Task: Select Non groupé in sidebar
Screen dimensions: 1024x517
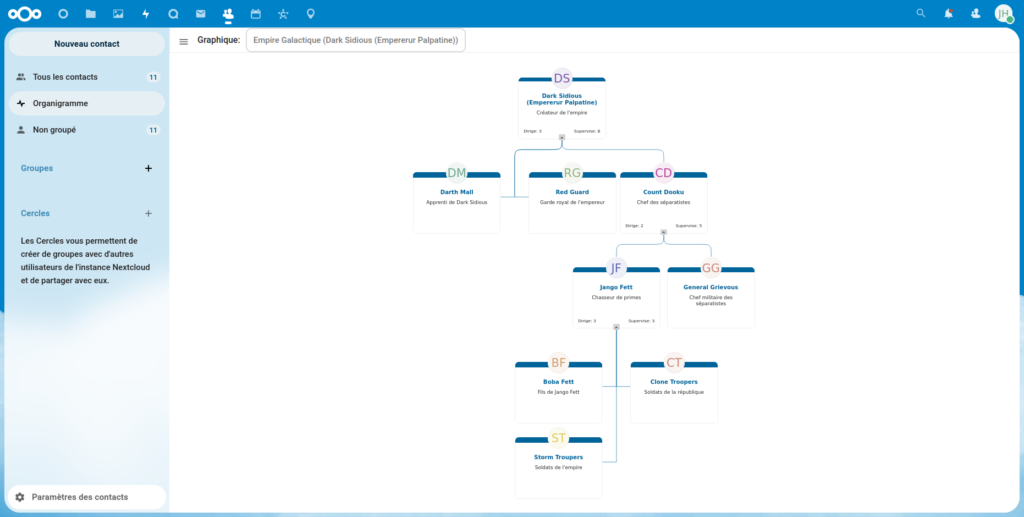Action: (x=87, y=130)
